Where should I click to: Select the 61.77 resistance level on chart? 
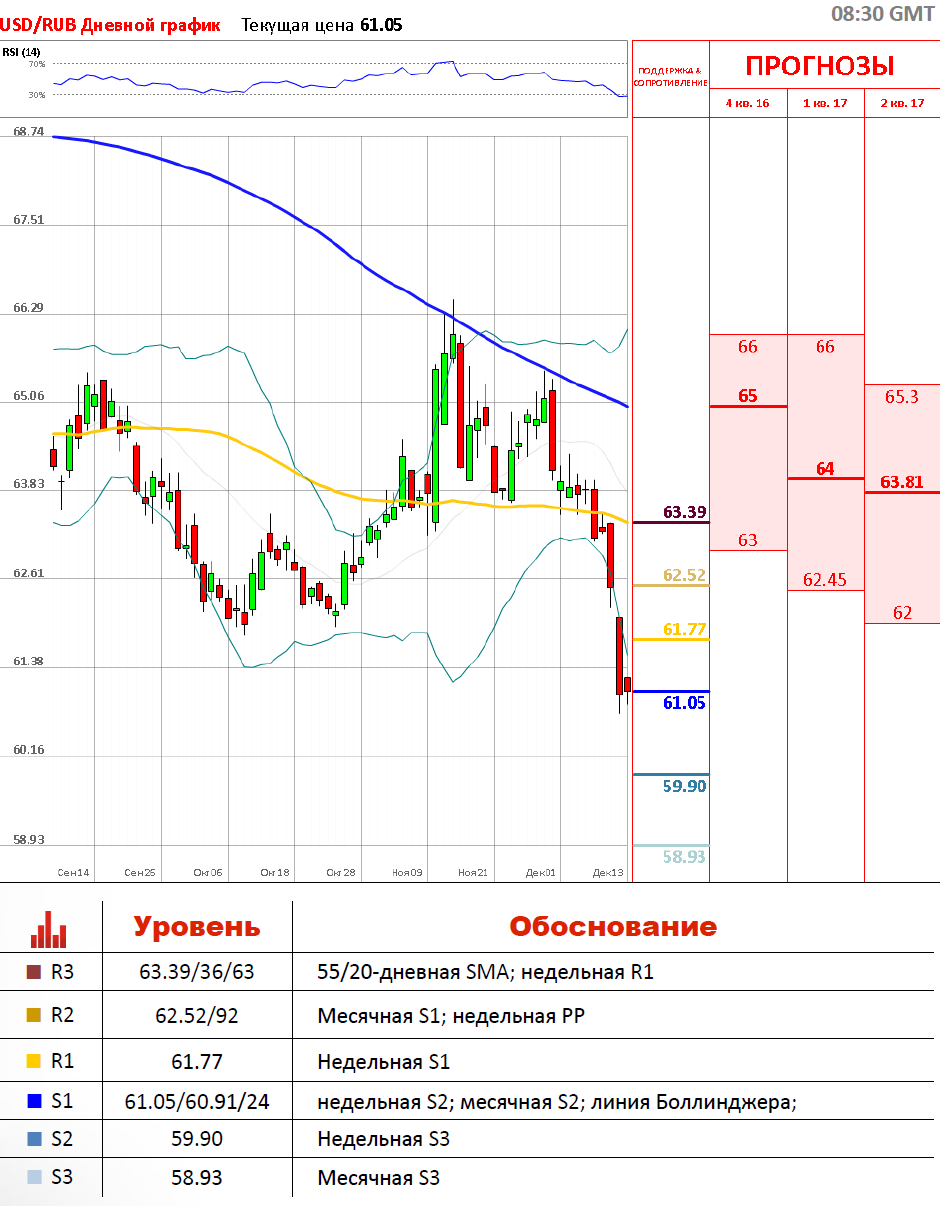pyautogui.click(x=684, y=629)
